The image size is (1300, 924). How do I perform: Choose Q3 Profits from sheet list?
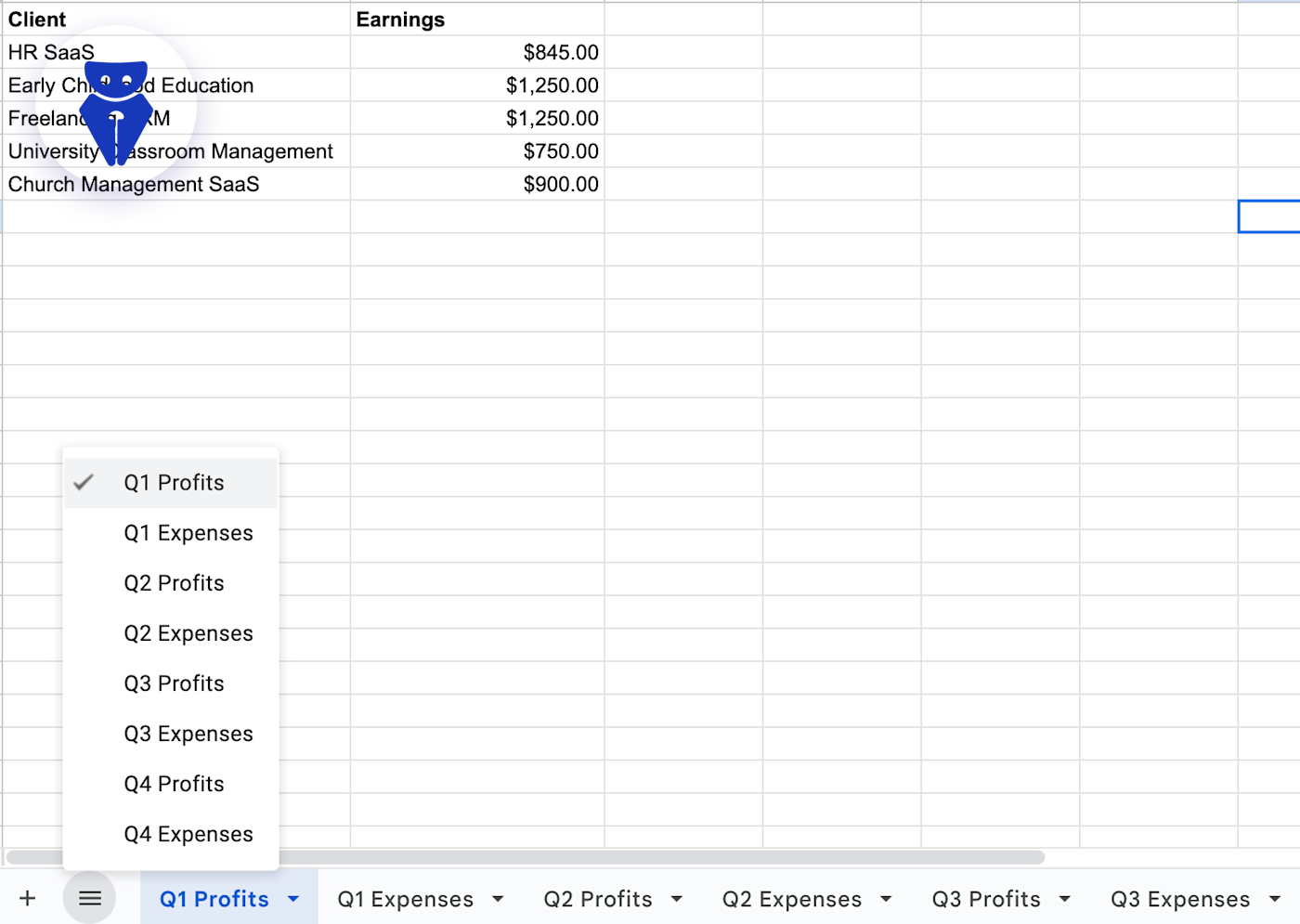pyautogui.click(x=171, y=683)
